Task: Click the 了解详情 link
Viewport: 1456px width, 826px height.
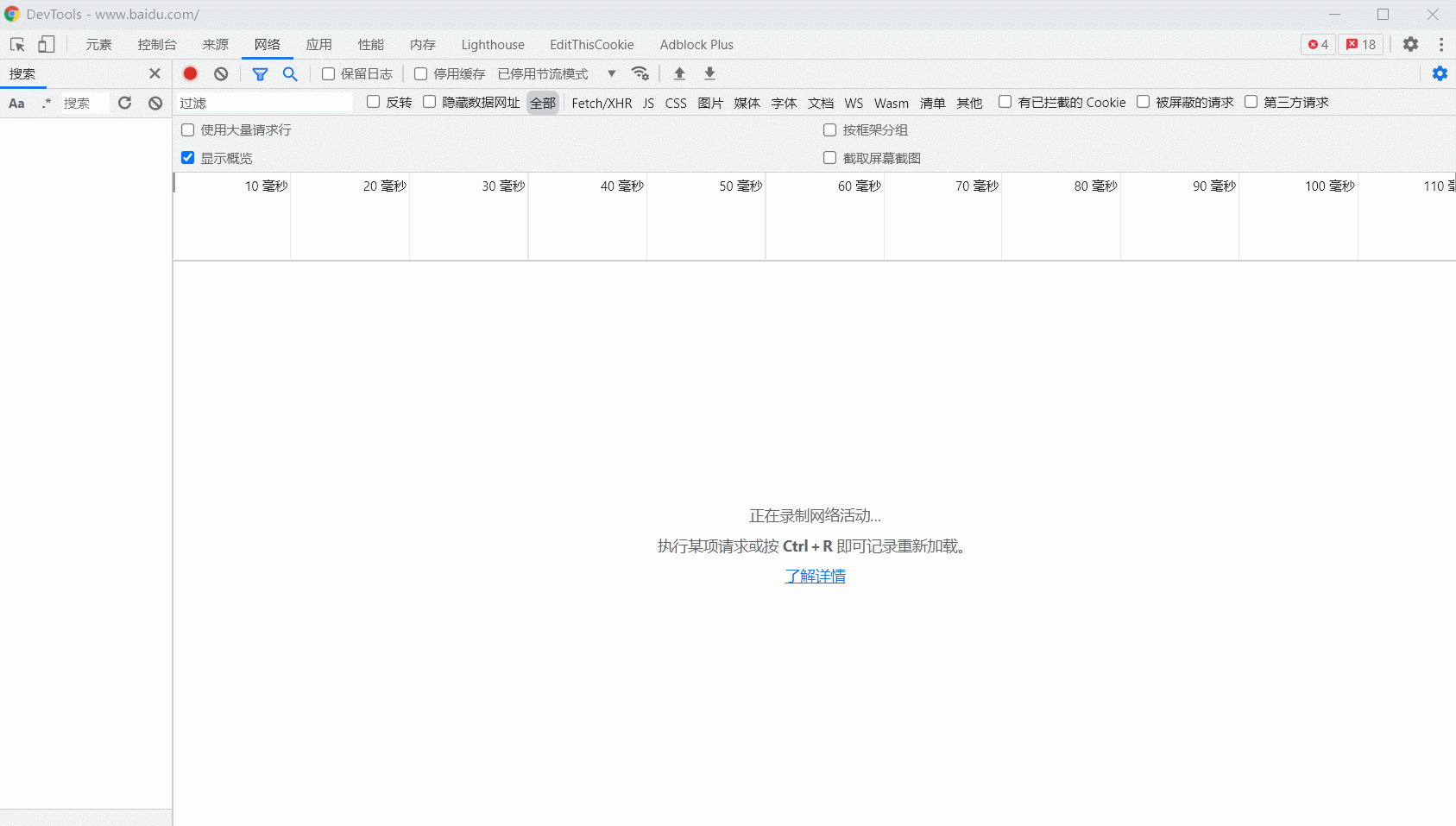Action: pos(815,576)
